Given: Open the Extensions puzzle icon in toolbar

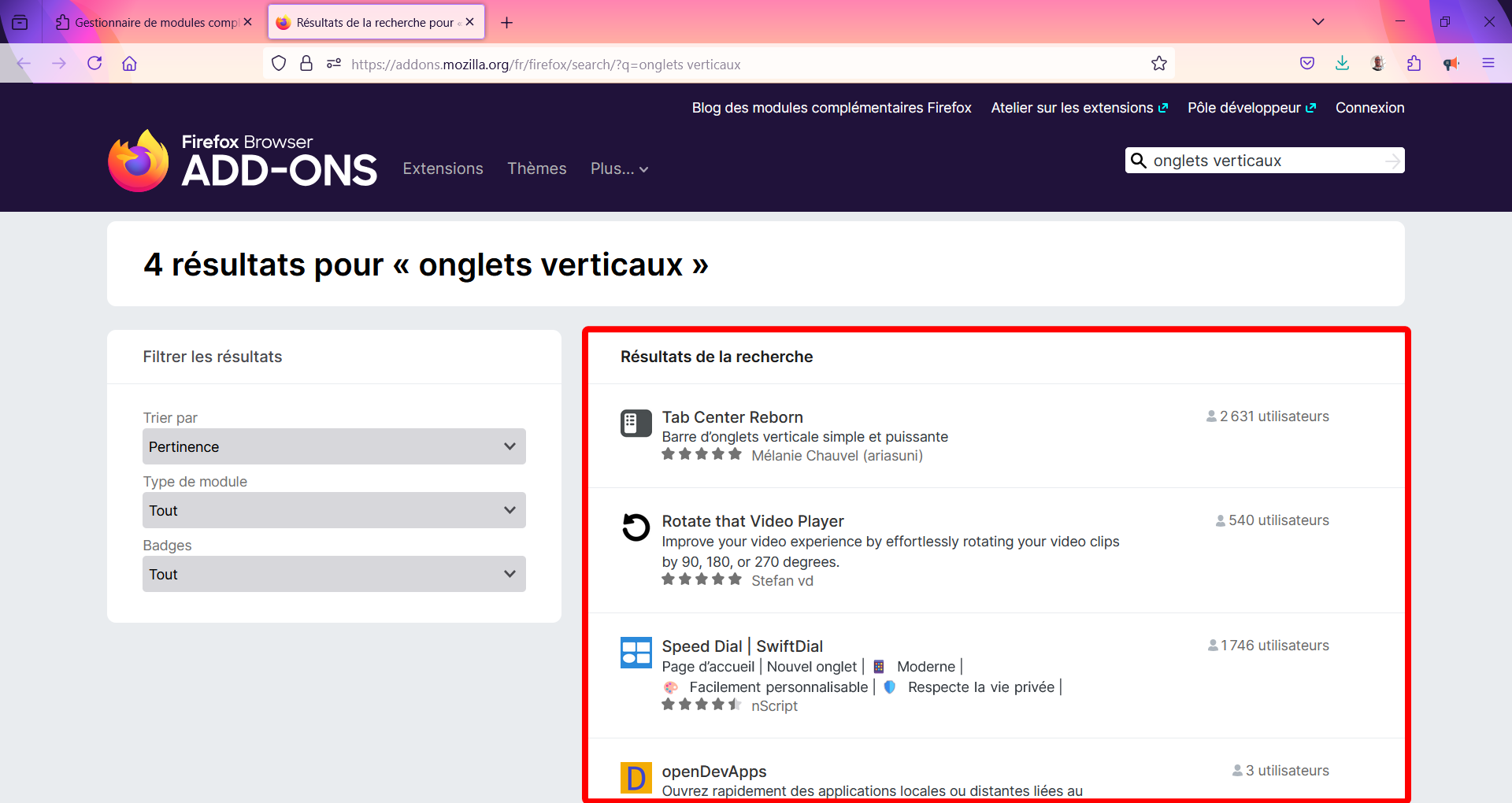Looking at the screenshot, I should (1414, 64).
